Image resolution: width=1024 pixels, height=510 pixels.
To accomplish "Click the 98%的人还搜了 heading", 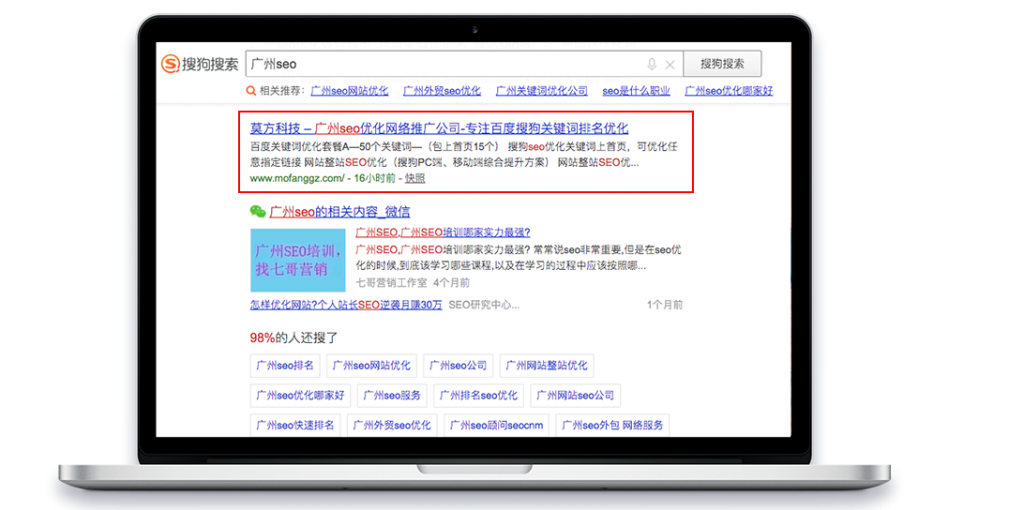I will (x=294, y=338).
